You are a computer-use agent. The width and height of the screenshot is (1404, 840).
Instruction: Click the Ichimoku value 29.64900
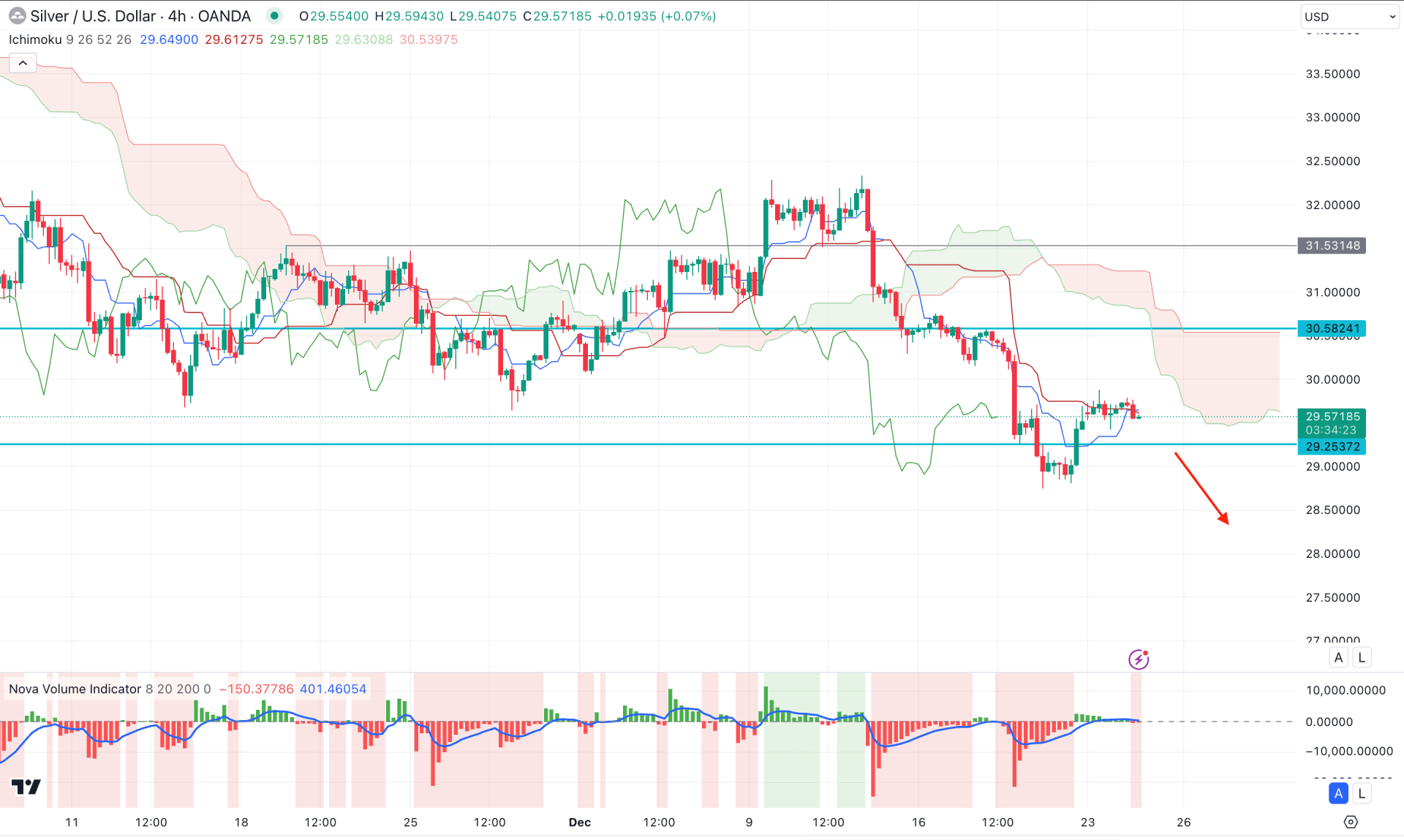tap(169, 39)
